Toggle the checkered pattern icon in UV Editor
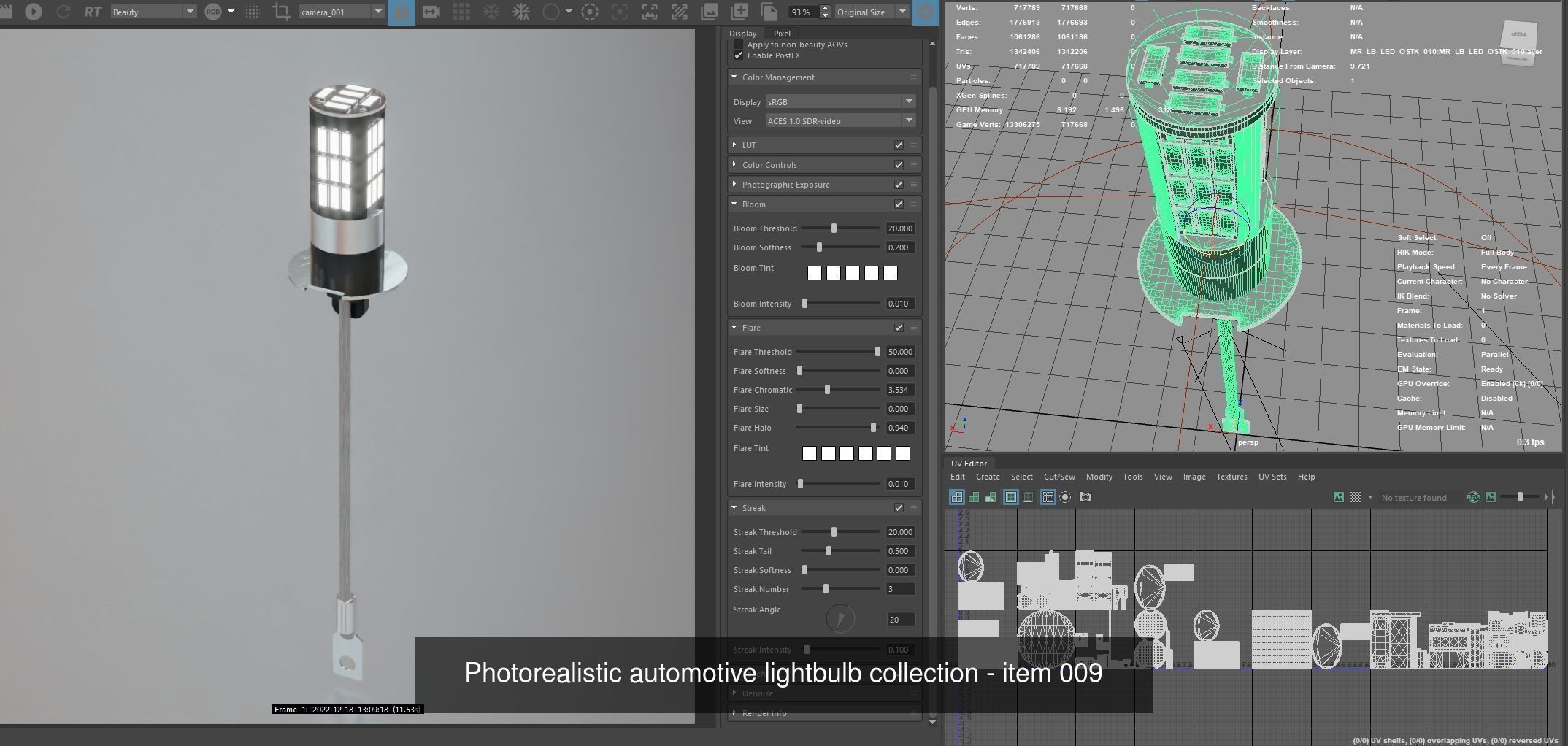Image resolution: width=1568 pixels, height=746 pixels. click(1356, 497)
